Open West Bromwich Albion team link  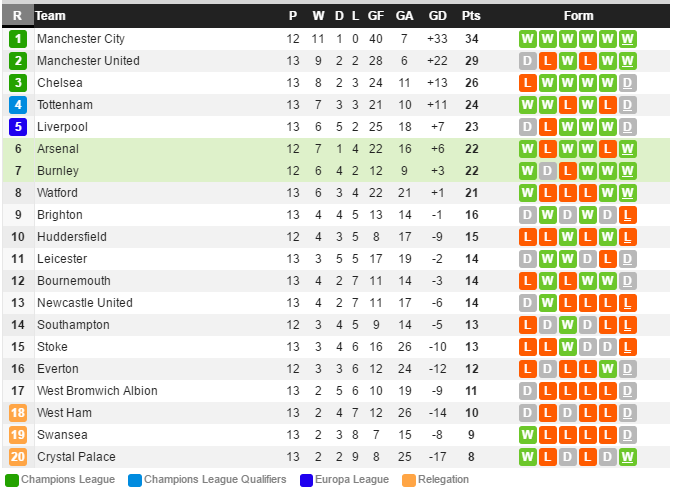pyautogui.click(x=97, y=391)
